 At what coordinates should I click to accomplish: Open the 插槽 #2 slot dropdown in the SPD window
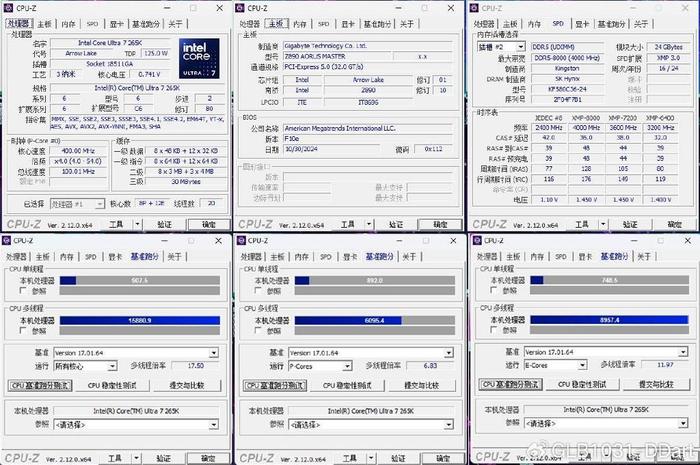coord(521,47)
